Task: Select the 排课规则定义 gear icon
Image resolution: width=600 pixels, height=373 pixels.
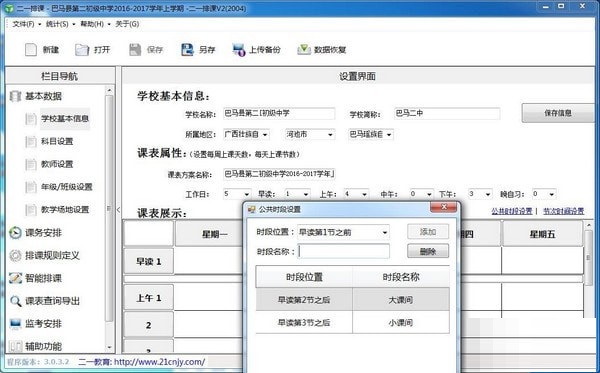Action: (x=15, y=256)
